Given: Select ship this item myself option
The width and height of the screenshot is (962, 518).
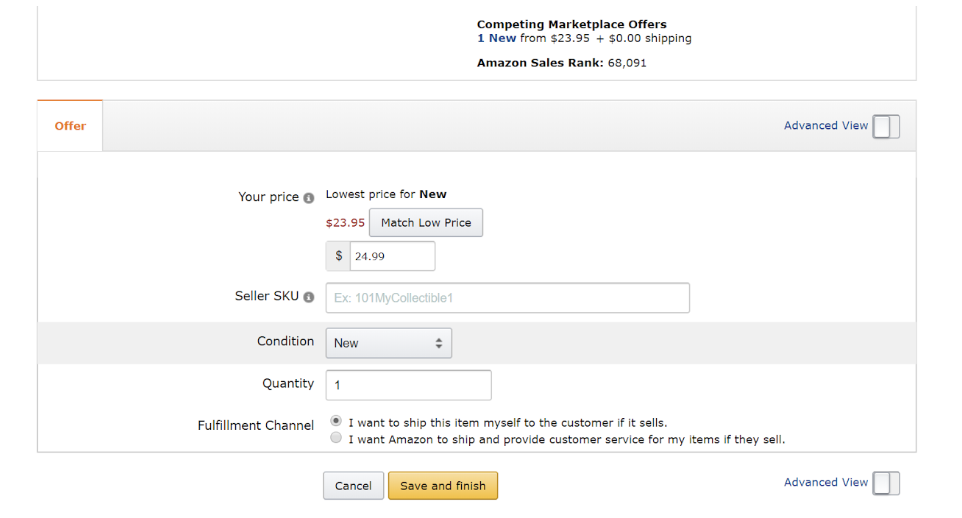Looking at the screenshot, I should click(336, 421).
